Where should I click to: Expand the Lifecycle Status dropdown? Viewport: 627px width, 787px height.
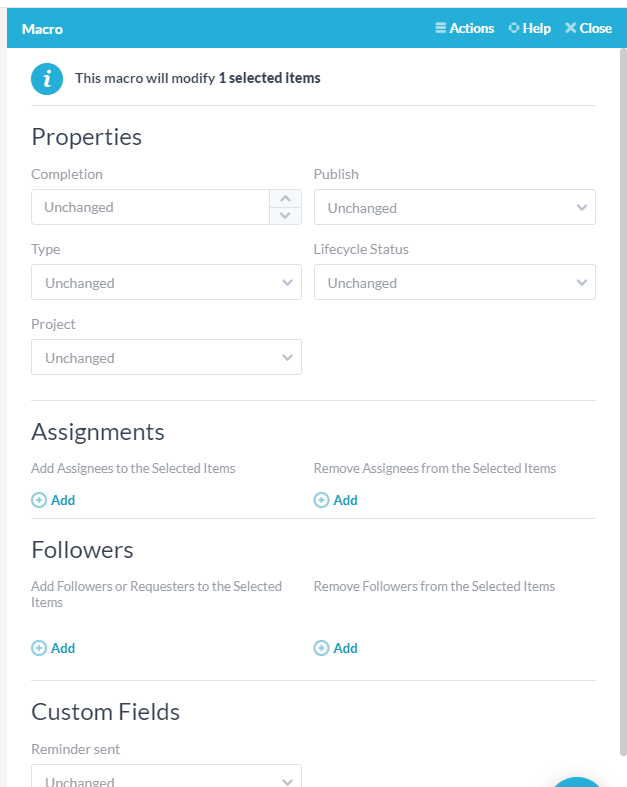tap(455, 283)
